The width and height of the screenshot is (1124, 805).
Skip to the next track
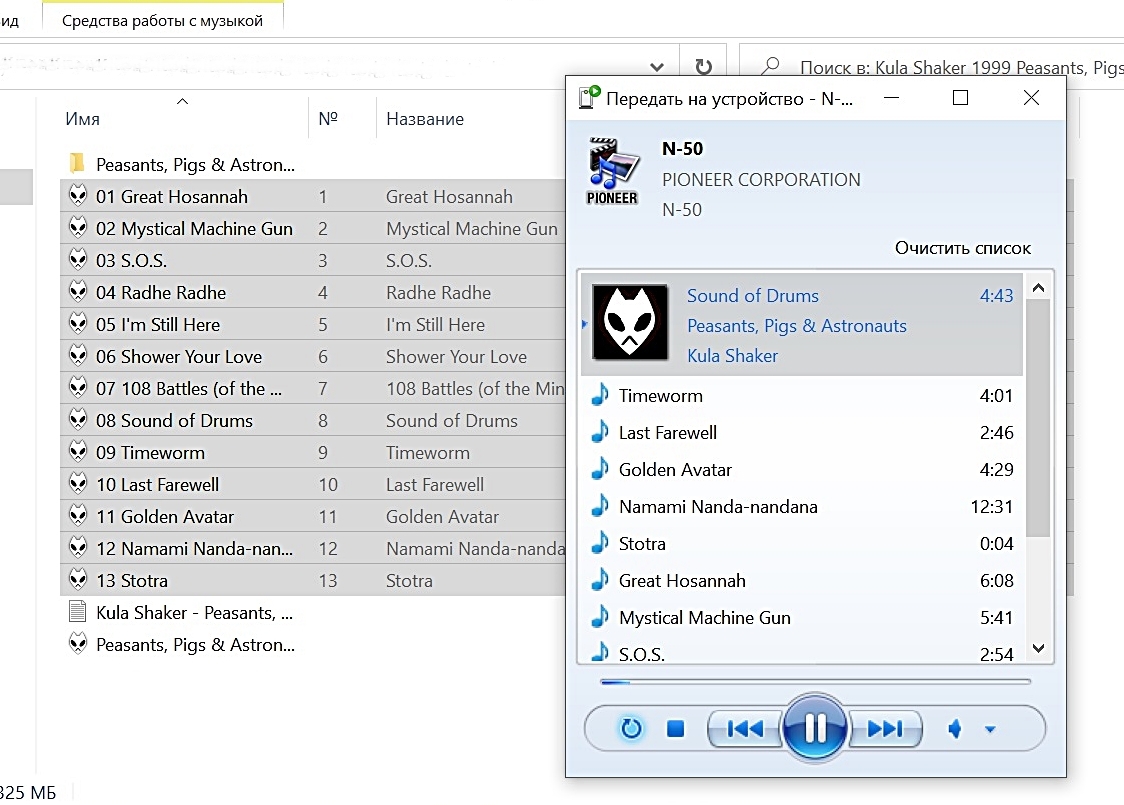[884, 729]
